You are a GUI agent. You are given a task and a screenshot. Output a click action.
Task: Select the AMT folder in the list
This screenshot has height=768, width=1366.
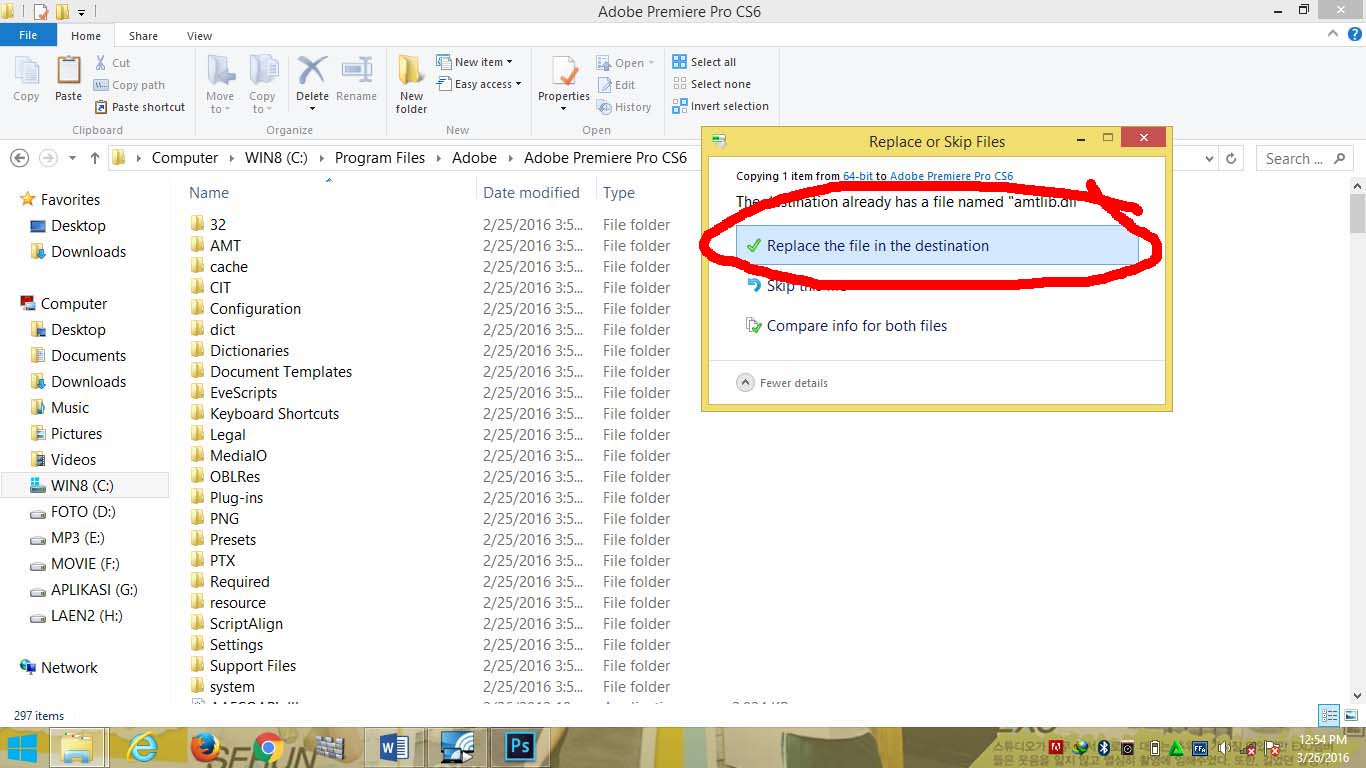tap(225, 245)
